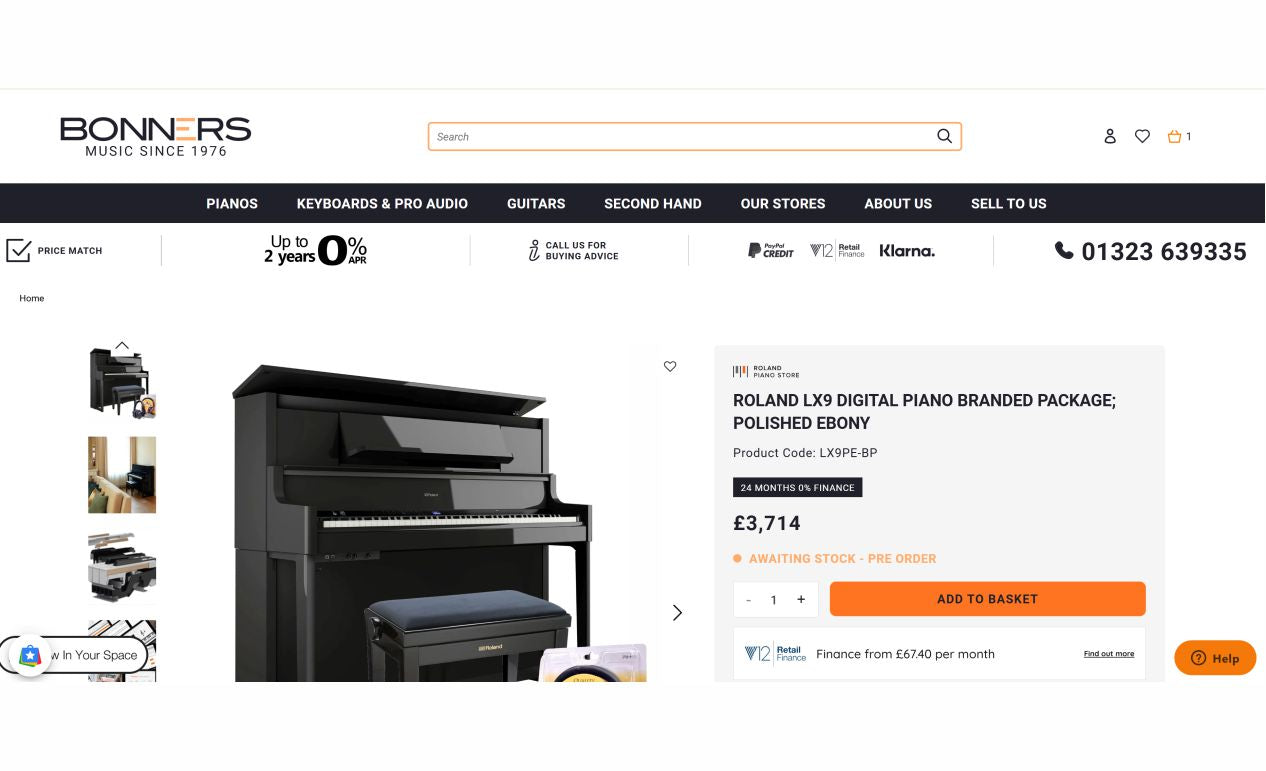Focus the Search input field
1266x771 pixels.
coord(683,137)
